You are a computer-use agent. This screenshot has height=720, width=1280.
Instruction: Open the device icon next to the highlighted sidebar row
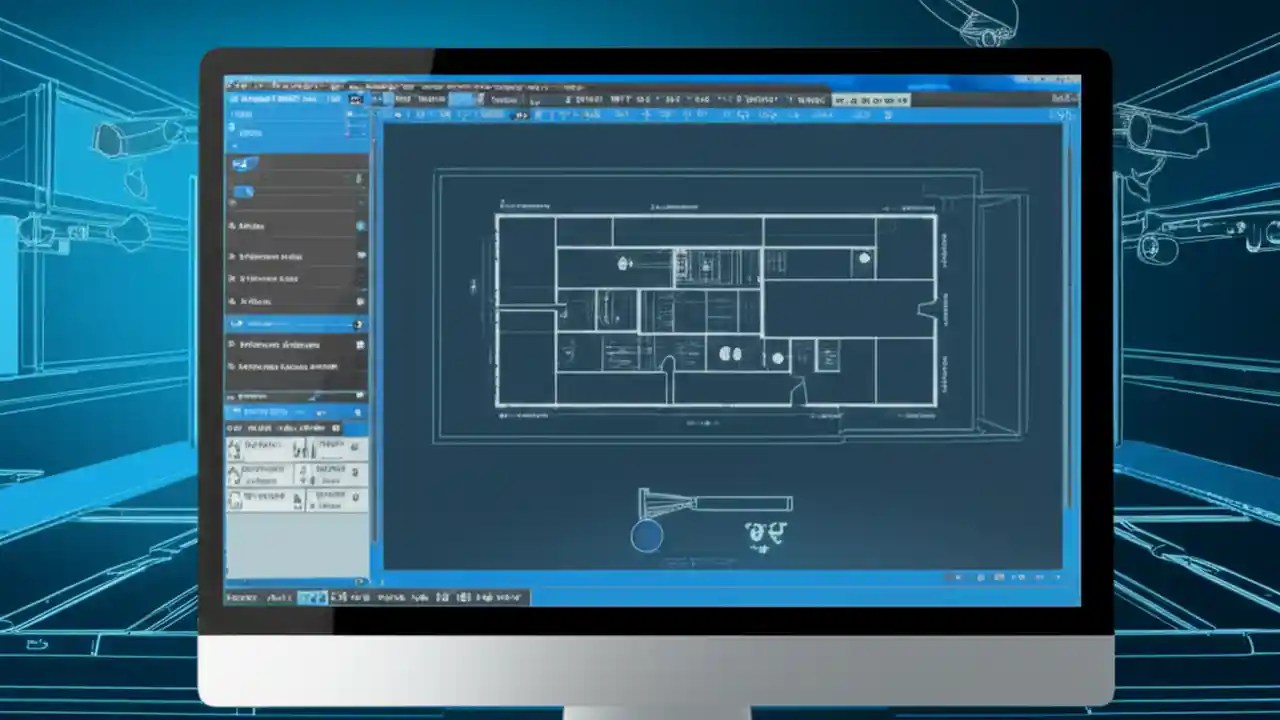tap(358, 323)
